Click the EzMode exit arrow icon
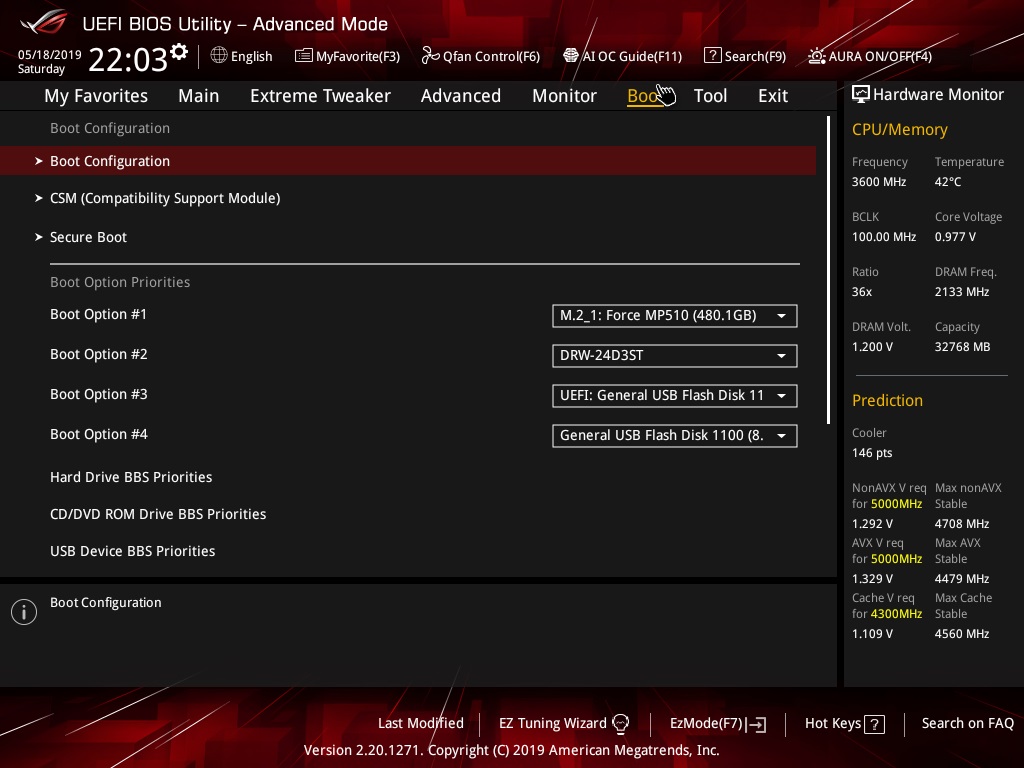 pos(756,724)
